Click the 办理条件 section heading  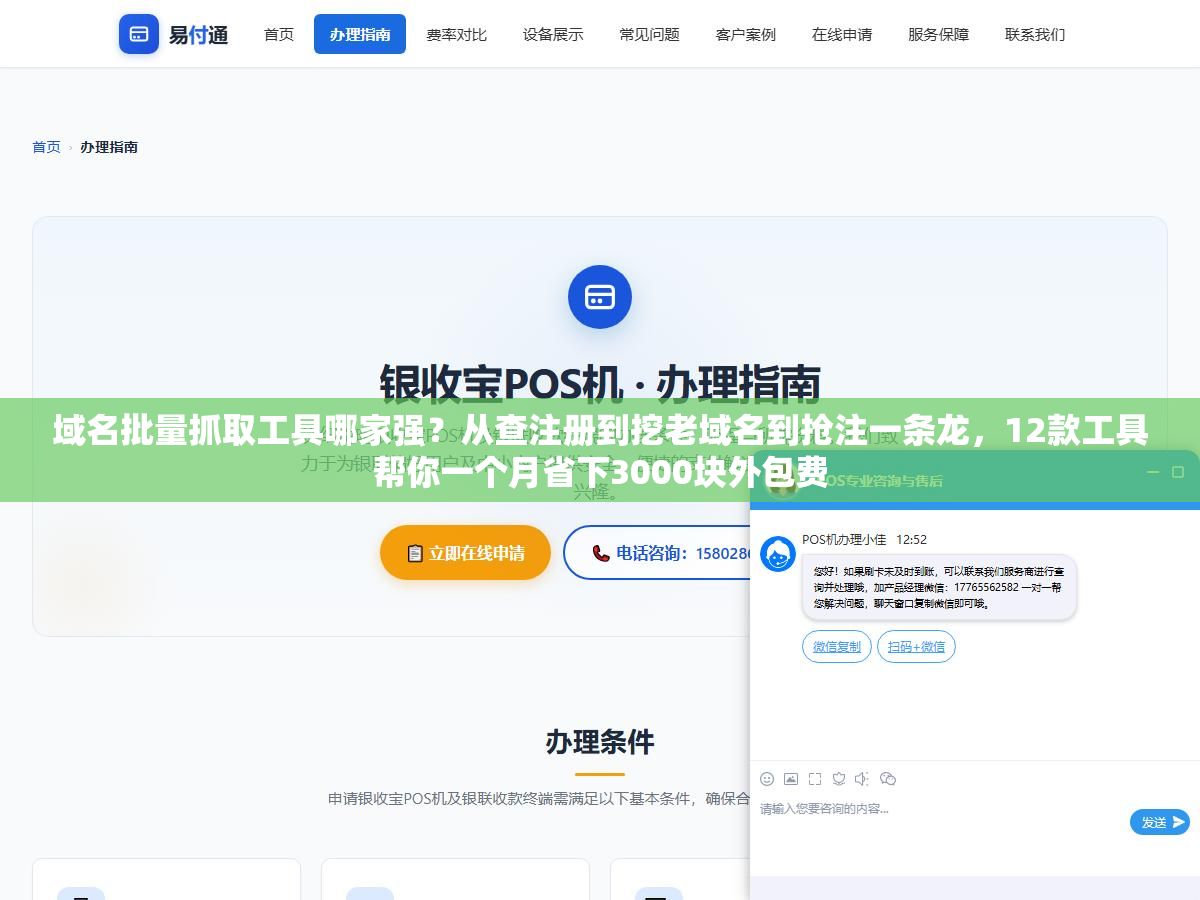(x=600, y=742)
